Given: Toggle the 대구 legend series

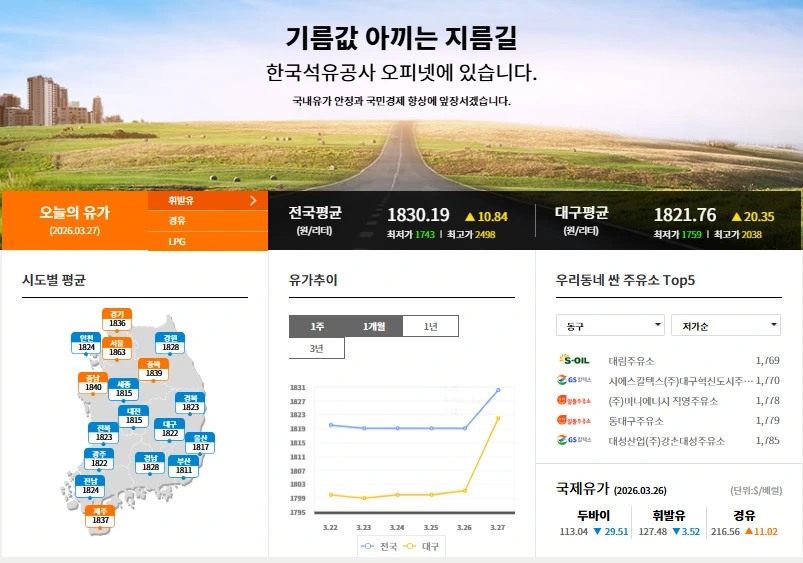Looking at the screenshot, I should pyautogui.click(x=421, y=547).
